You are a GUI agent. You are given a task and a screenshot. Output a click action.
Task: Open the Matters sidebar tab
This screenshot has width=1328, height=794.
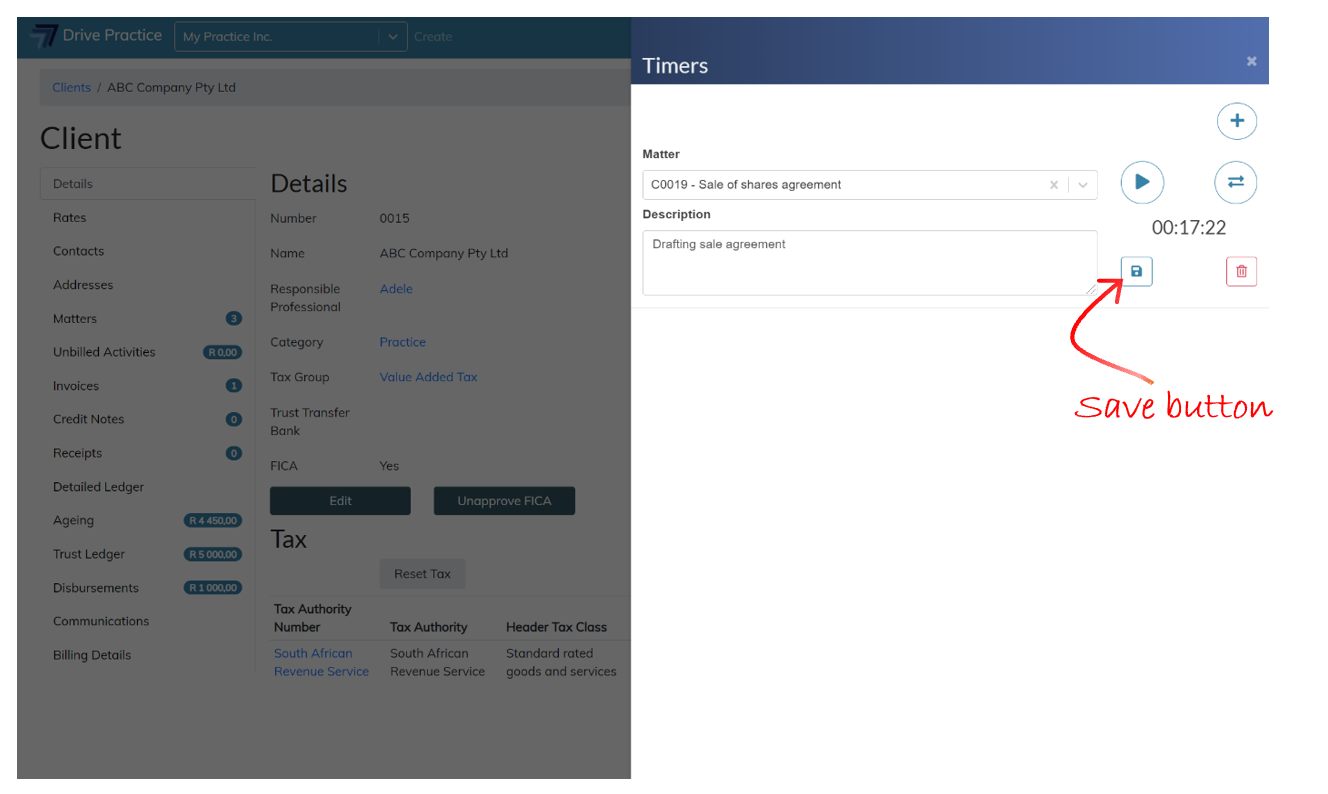(147, 319)
